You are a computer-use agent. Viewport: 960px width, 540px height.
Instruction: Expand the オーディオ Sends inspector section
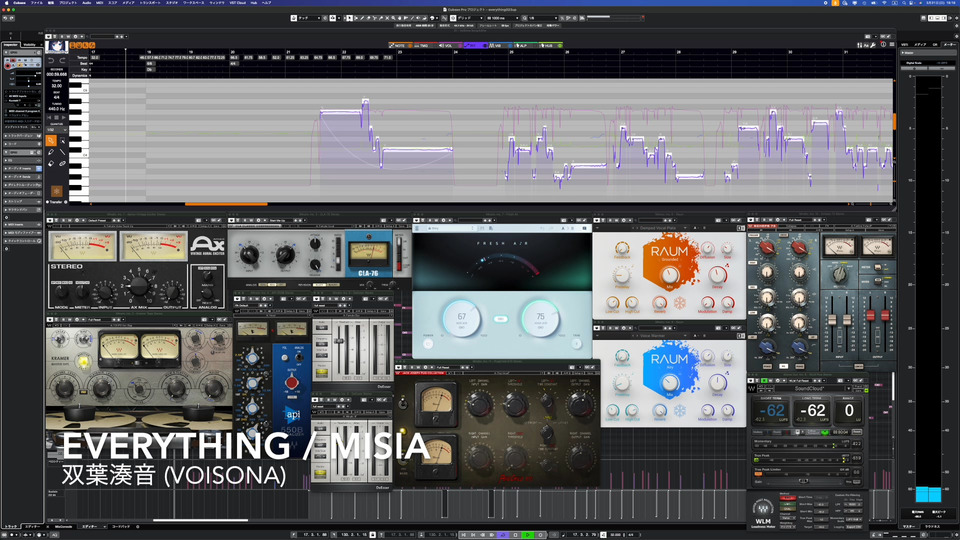22,177
